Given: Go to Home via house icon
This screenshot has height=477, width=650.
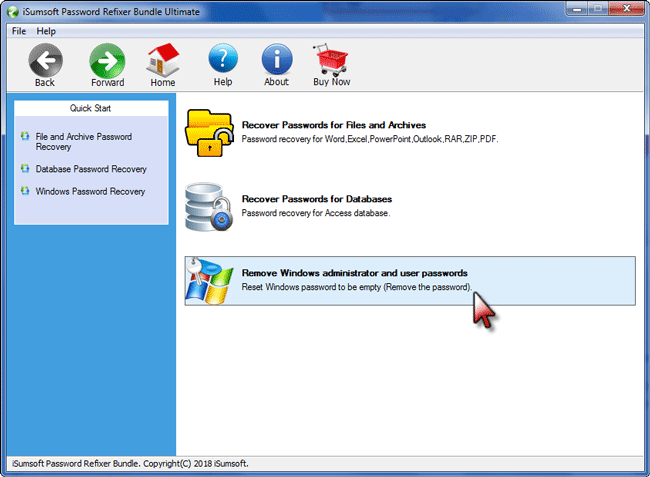Looking at the screenshot, I should [x=163, y=61].
